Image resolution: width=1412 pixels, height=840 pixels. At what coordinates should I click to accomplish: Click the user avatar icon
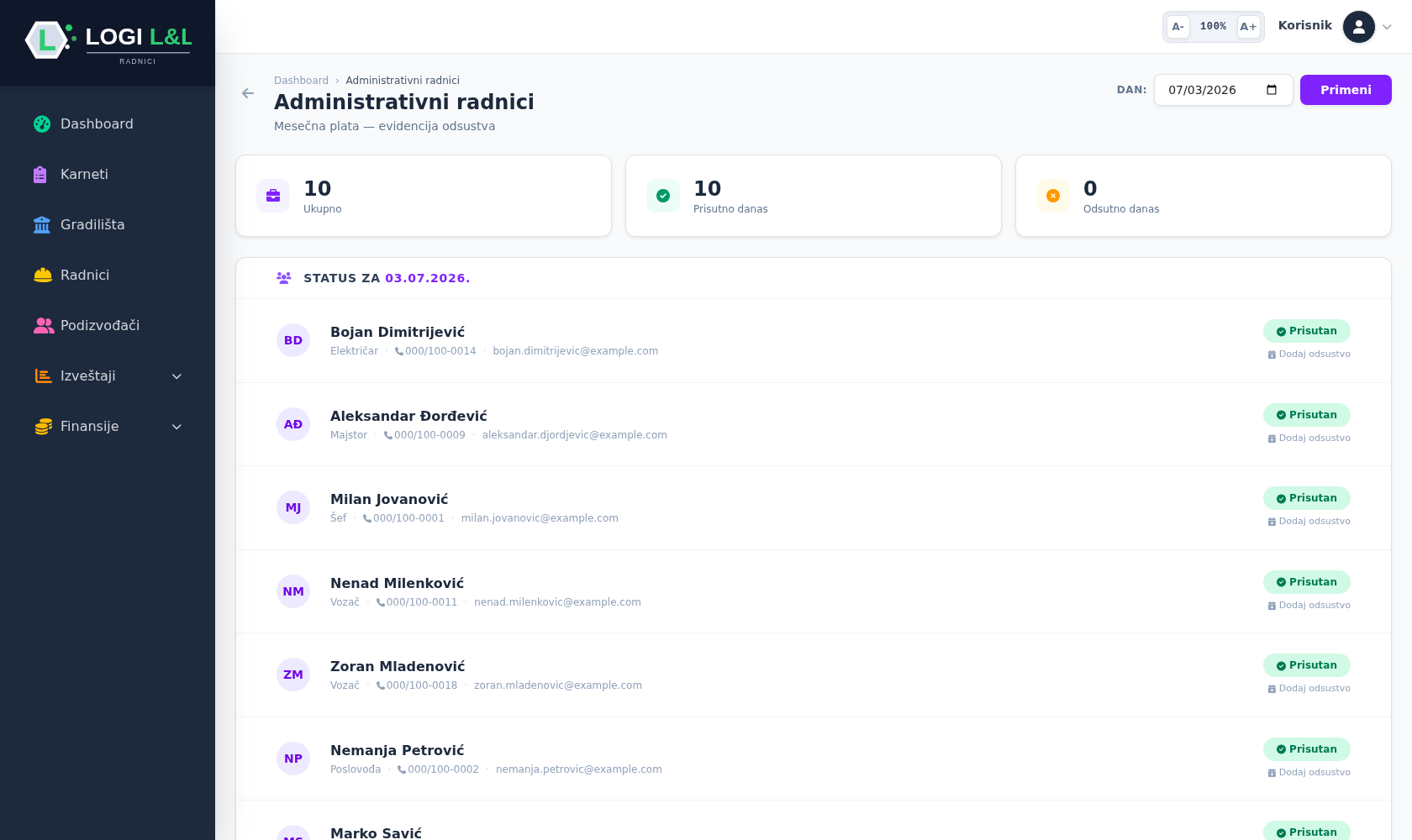[x=1358, y=27]
